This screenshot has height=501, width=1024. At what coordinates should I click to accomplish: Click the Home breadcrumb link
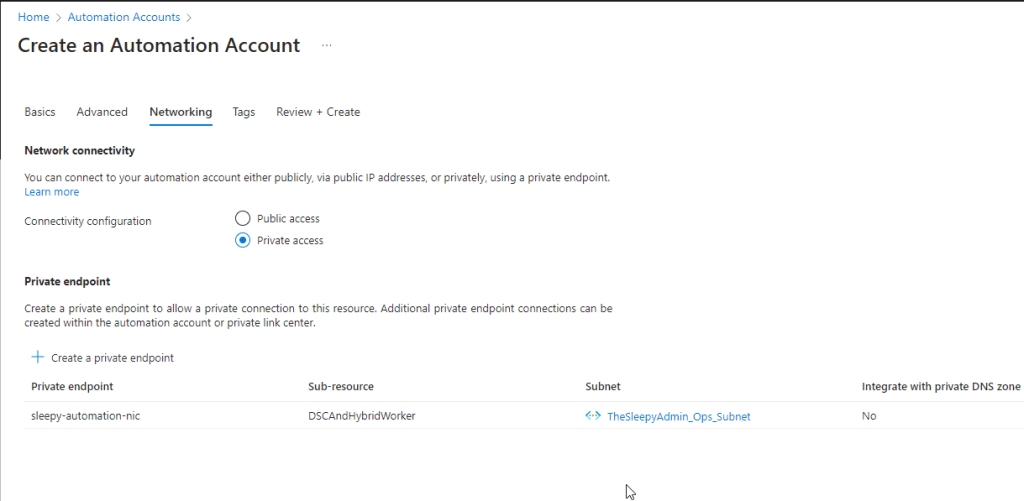[33, 17]
